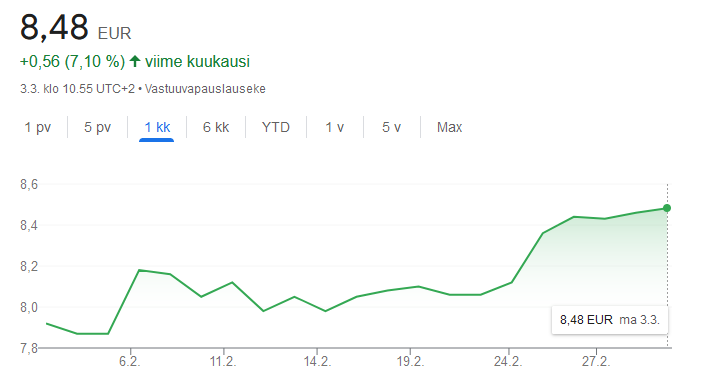Show the Max time range
Viewport: 711px width, 381px height.
tap(449, 127)
